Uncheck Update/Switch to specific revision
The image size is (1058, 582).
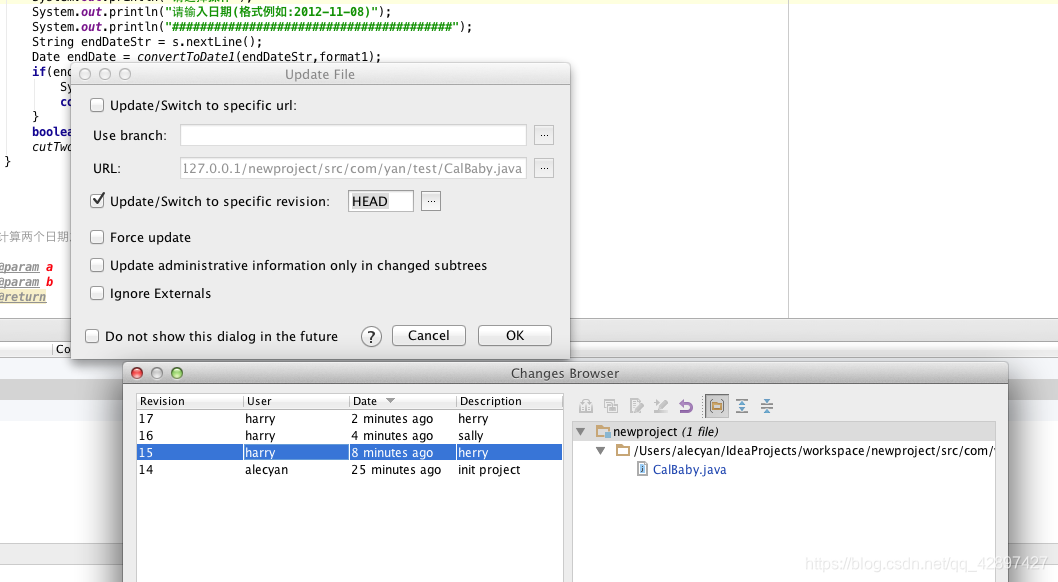[x=97, y=200]
